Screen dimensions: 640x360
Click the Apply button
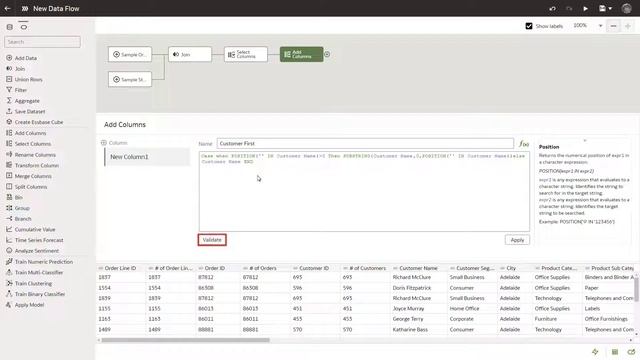click(x=517, y=240)
